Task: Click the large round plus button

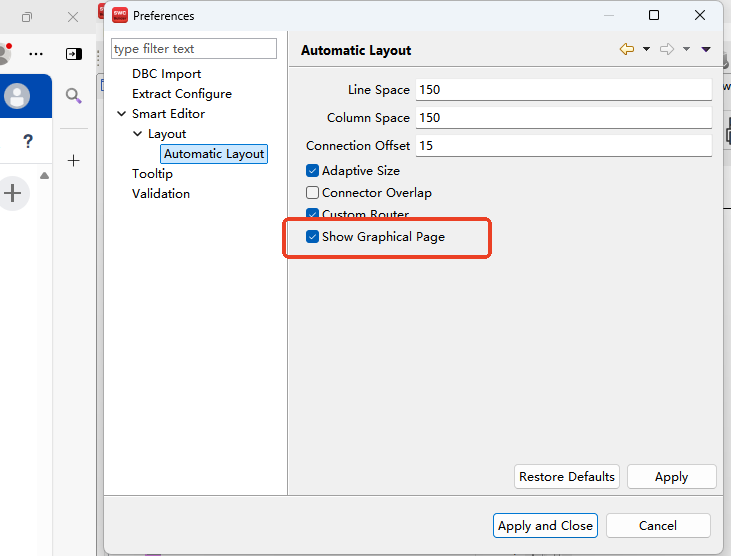Action: 13,193
